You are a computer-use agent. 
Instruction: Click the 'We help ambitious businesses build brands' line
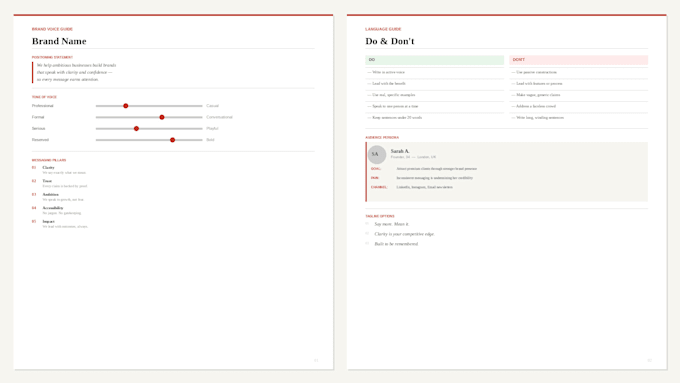[76, 65]
